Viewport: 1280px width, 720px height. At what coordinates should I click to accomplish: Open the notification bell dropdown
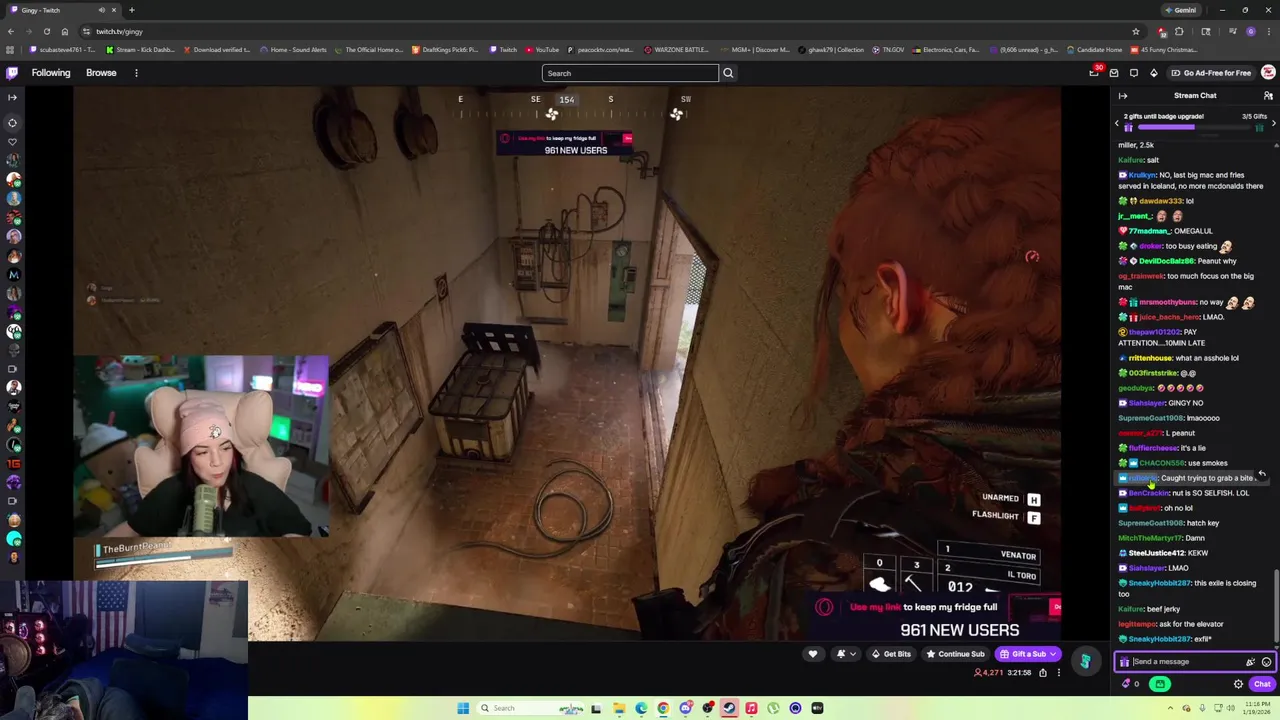(x=846, y=654)
